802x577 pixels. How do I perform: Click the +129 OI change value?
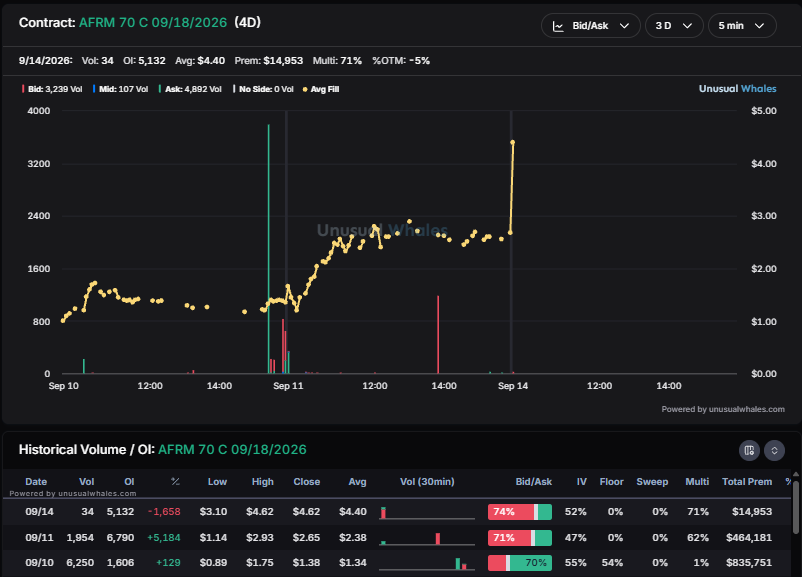[168, 563]
